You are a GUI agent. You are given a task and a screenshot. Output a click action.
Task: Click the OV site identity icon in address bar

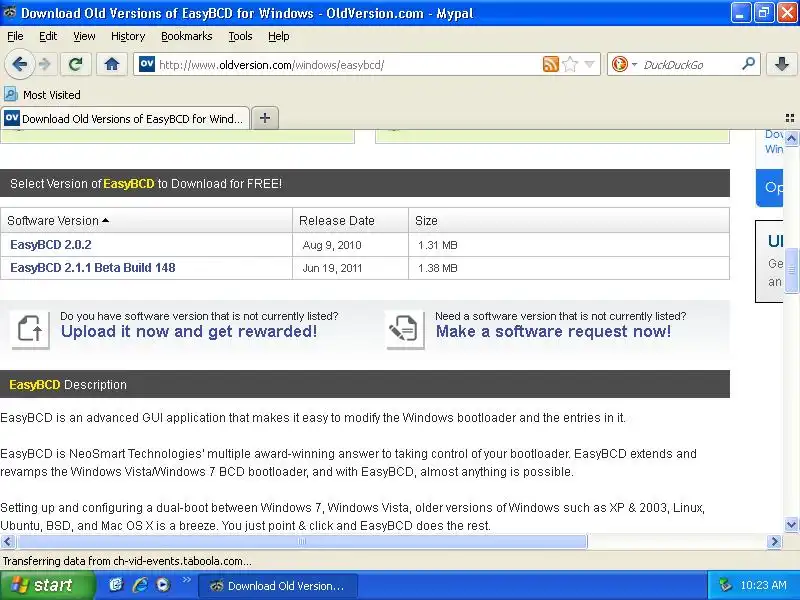click(x=147, y=64)
